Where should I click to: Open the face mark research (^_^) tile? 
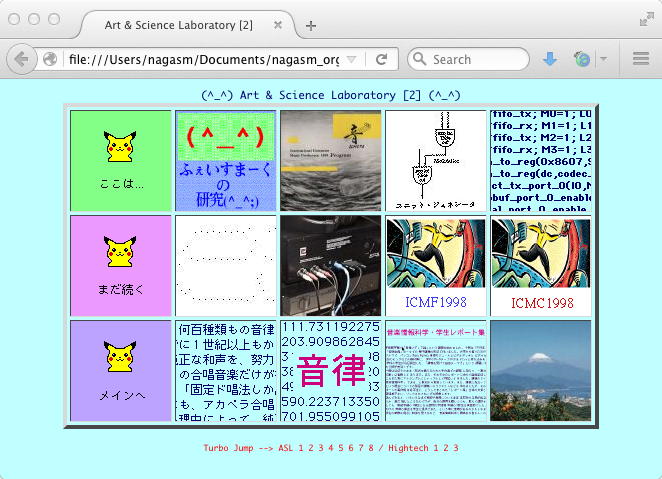225,160
